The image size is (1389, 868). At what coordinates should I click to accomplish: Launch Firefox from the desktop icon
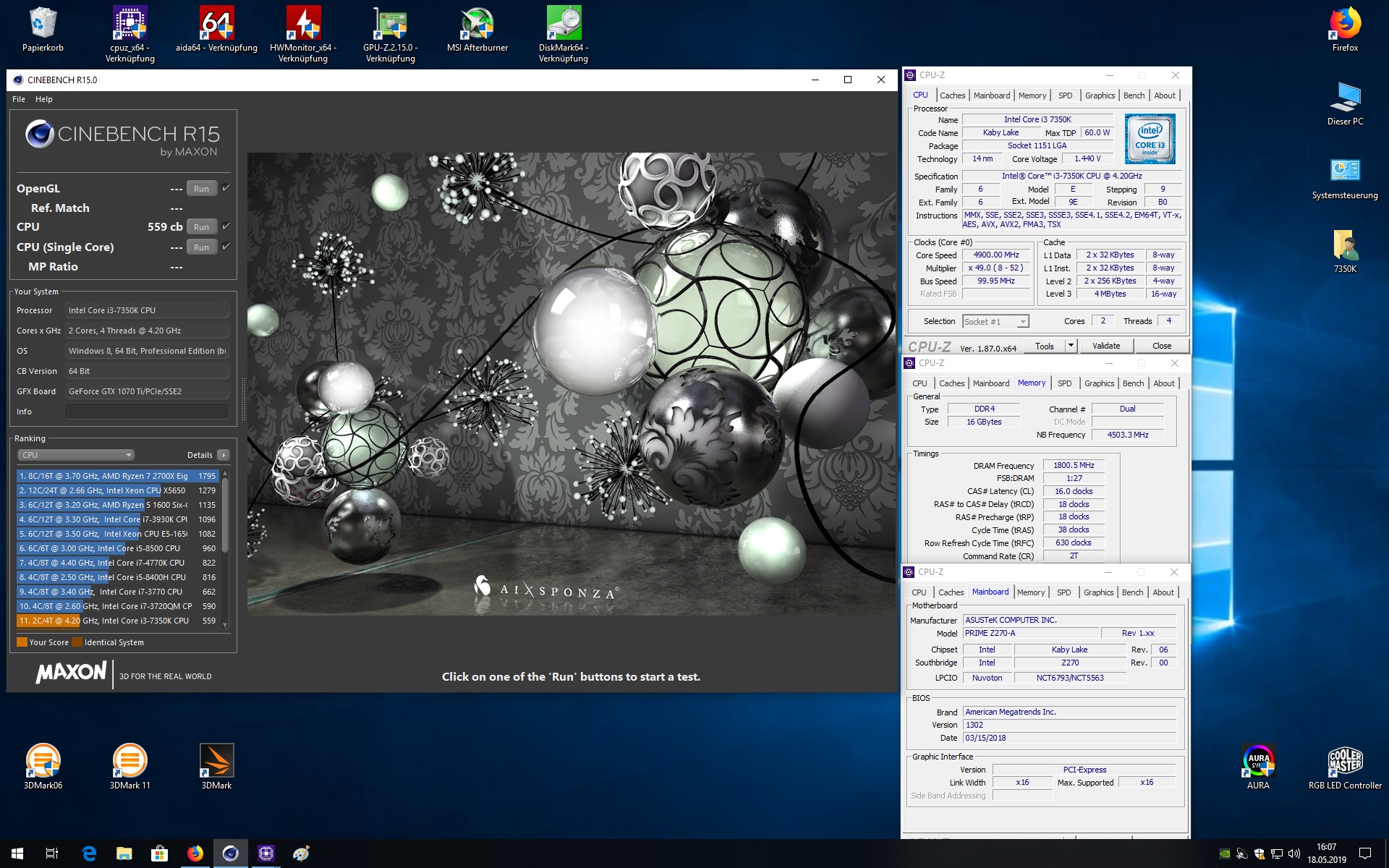coord(1345,30)
